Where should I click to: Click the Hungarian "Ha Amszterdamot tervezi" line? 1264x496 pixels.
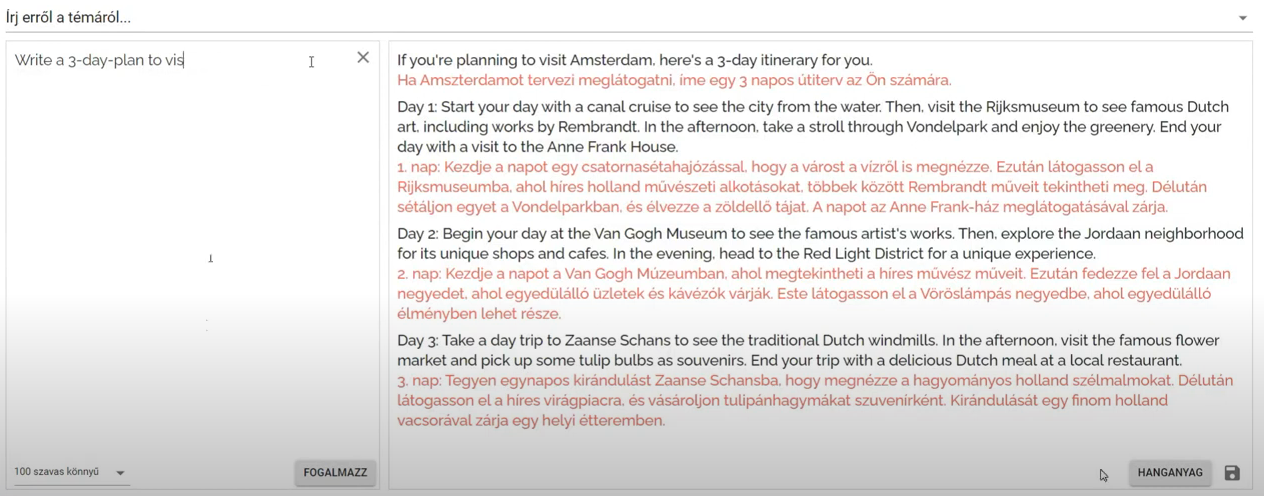tap(673, 80)
